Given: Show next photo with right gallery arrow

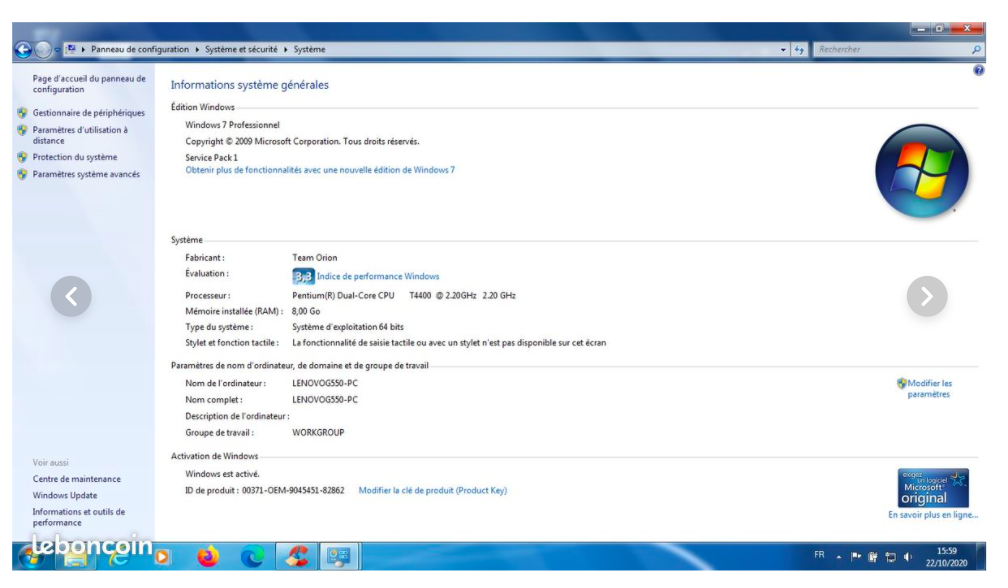Looking at the screenshot, I should pyautogui.click(x=927, y=296).
